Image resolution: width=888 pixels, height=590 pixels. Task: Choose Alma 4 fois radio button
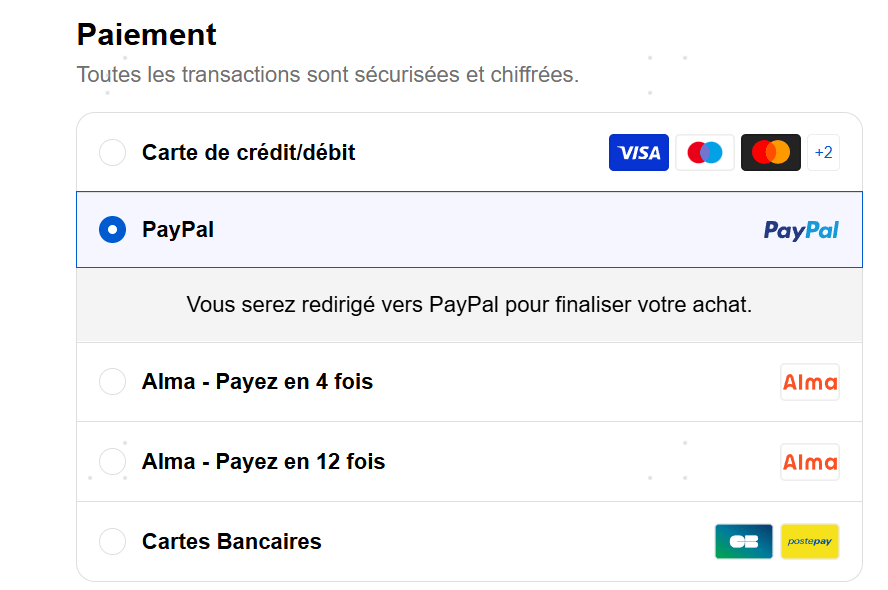tap(113, 382)
